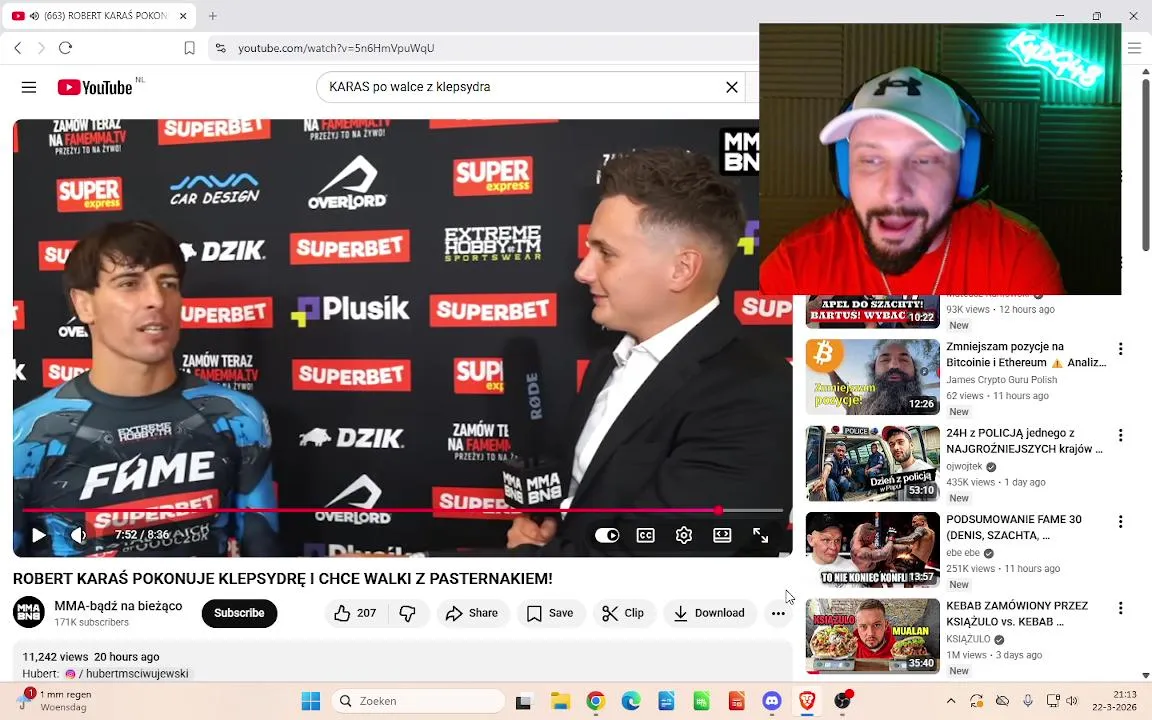
Task: Open OBS Studio from the taskbar
Action: point(843,701)
